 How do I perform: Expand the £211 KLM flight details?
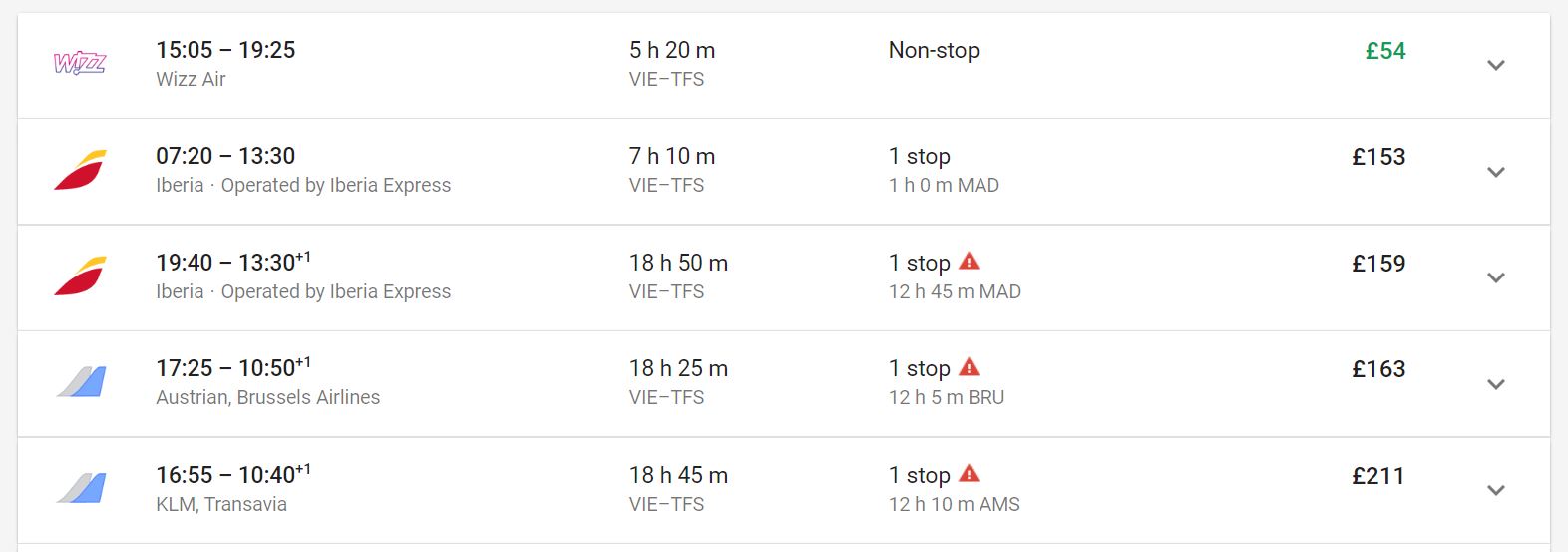point(1495,490)
